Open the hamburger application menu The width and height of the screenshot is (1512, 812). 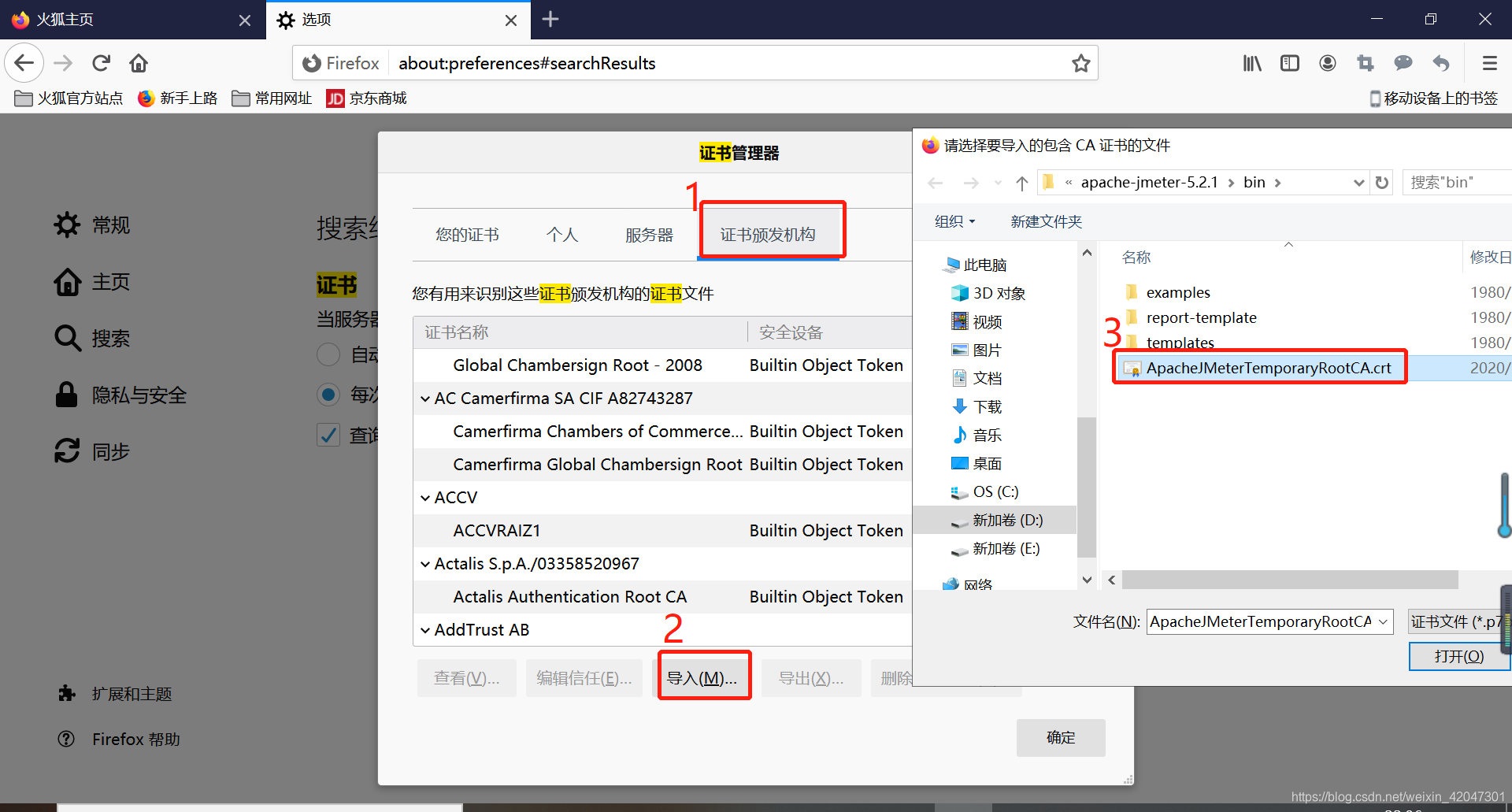point(1489,63)
